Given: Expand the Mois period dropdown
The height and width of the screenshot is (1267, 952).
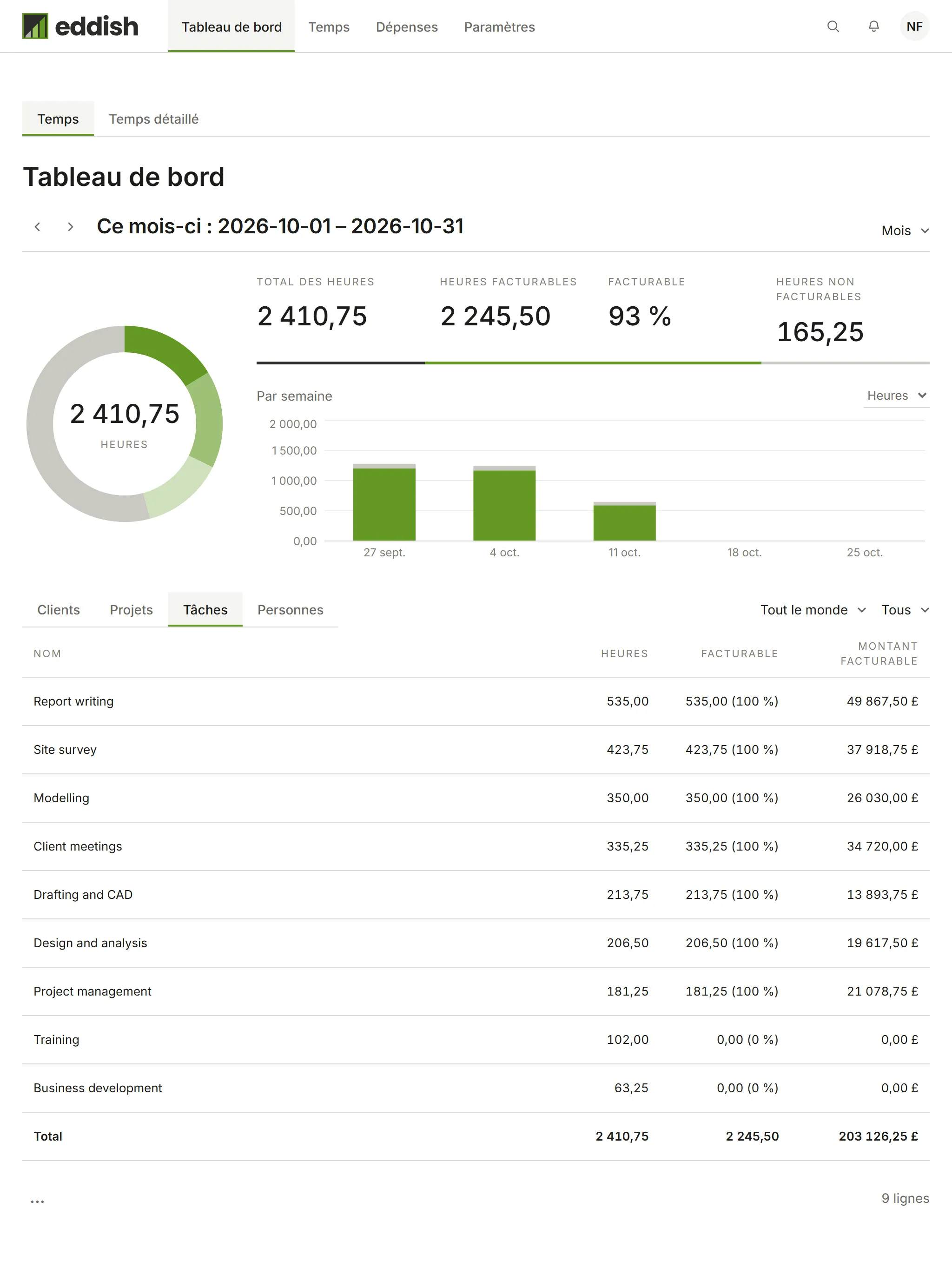Looking at the screenshot, I should pos(905,231).
